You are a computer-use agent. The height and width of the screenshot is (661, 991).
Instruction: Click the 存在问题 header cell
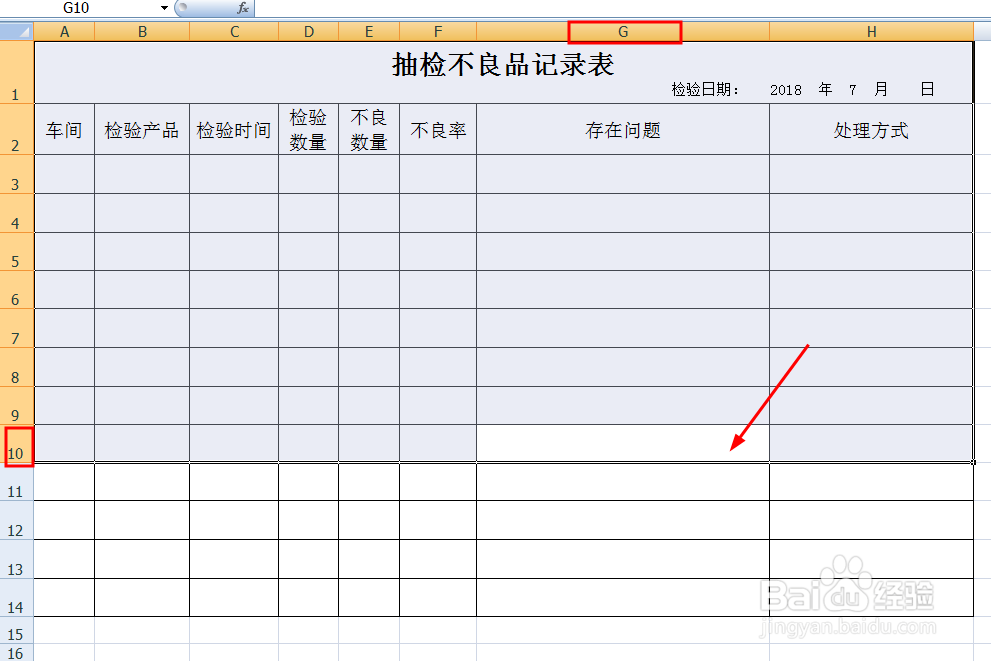pos(622,129)
